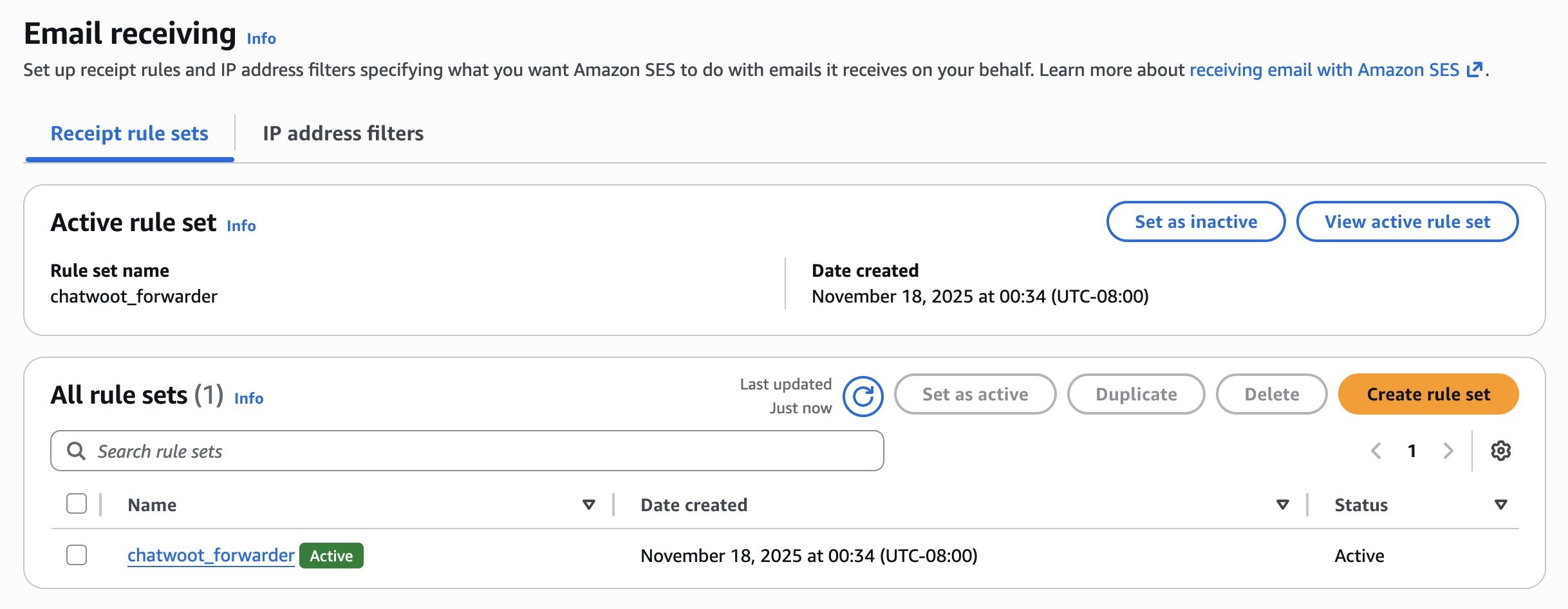Duplicate the selected rule set
1568x609 pixels.
pos(1136,394)
